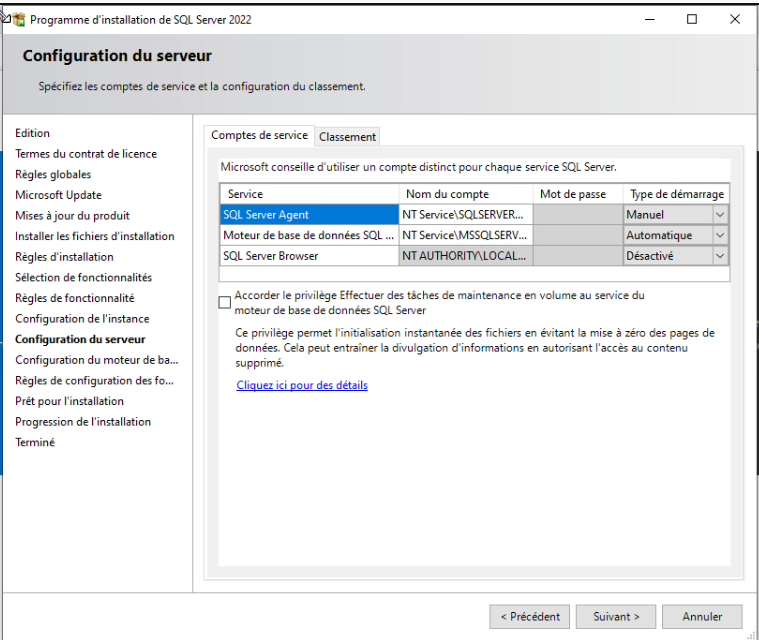Enable the volume maintenance tasks privilege checkbox
Viewport: 759px width, 640px height.
coord(225,303)
